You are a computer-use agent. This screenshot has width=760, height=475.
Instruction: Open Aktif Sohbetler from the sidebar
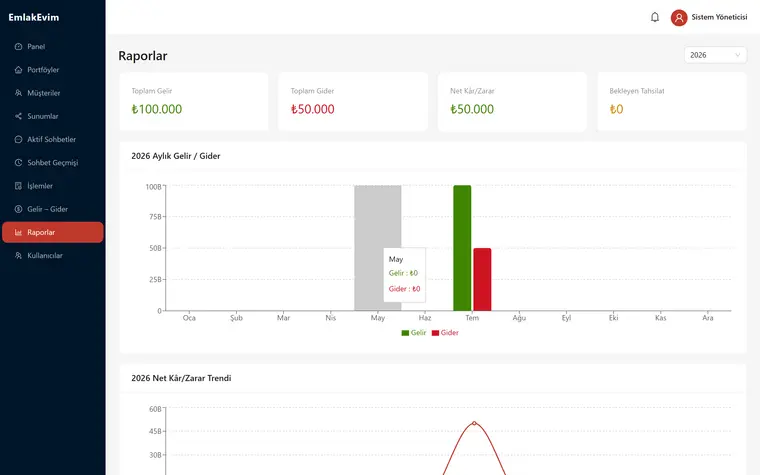(53, 139)
